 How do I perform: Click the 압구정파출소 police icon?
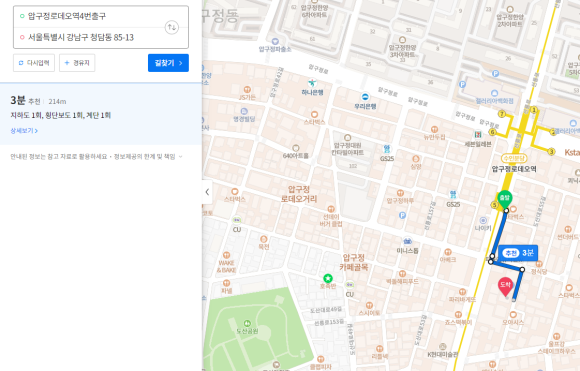[275, 41]
